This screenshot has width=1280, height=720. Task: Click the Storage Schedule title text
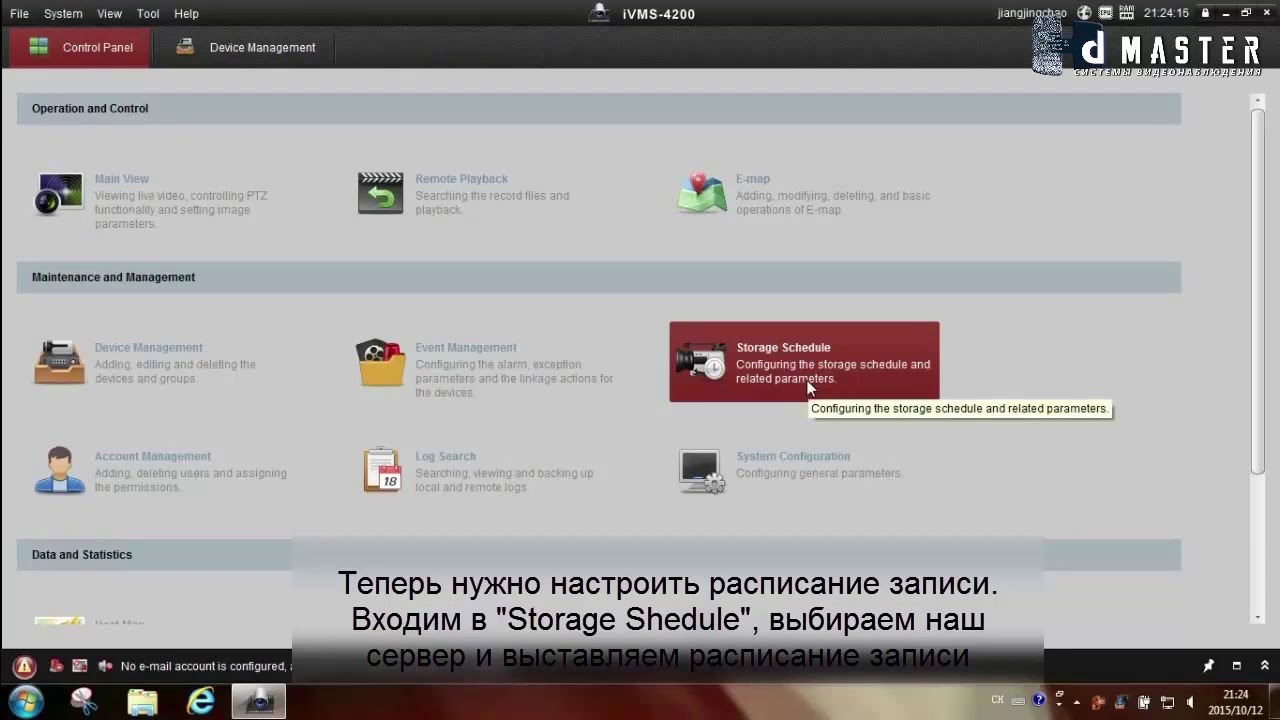[x=783, y=348]
